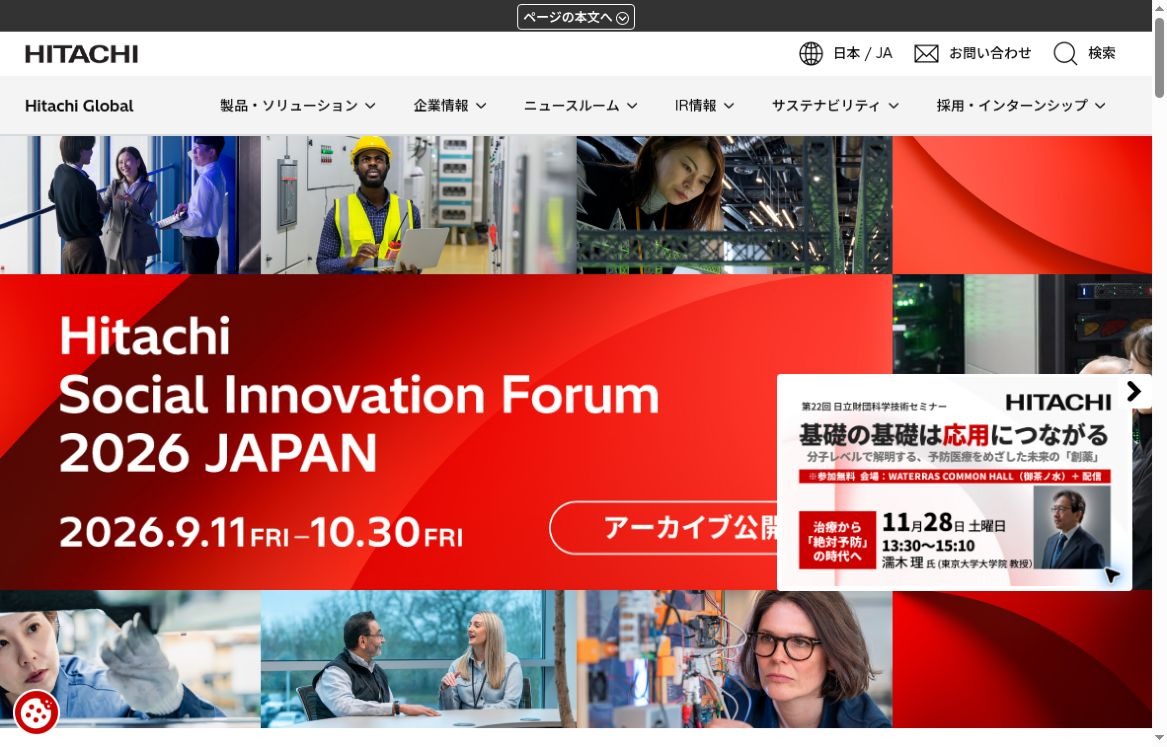This screenshot has width=1167, height=747.
Task: Expand ニュースルーム menu
Action: tap(580, 106)
